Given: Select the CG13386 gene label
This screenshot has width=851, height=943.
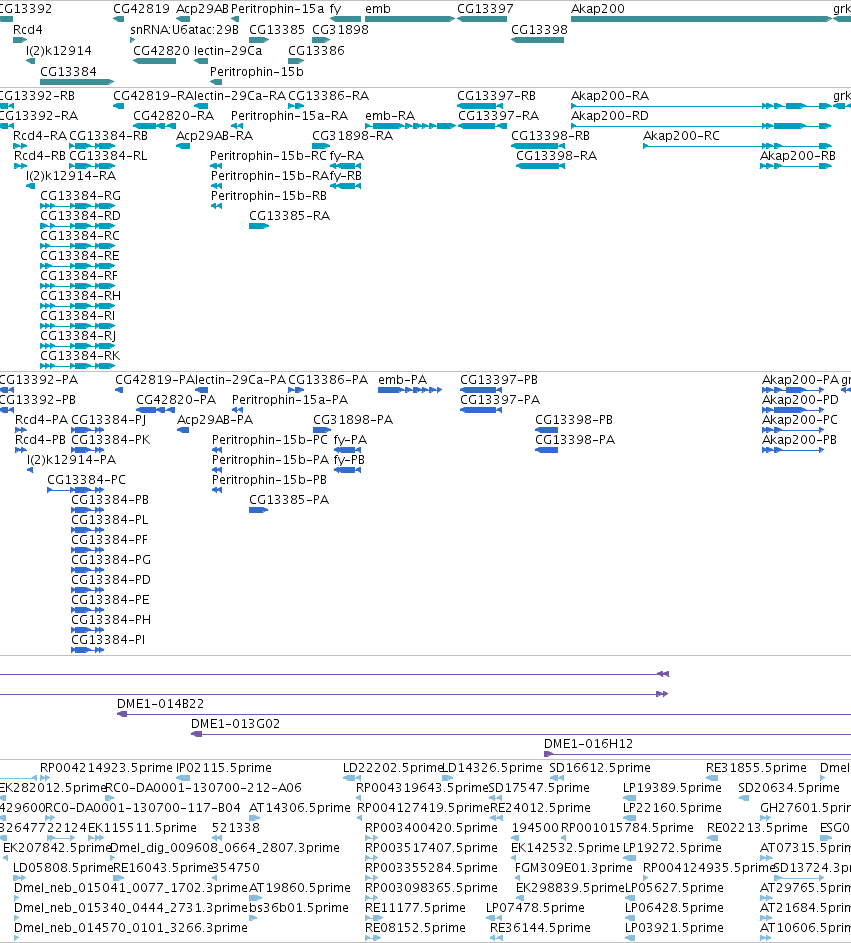Looking at the screenshot, I should click(316, 51).
